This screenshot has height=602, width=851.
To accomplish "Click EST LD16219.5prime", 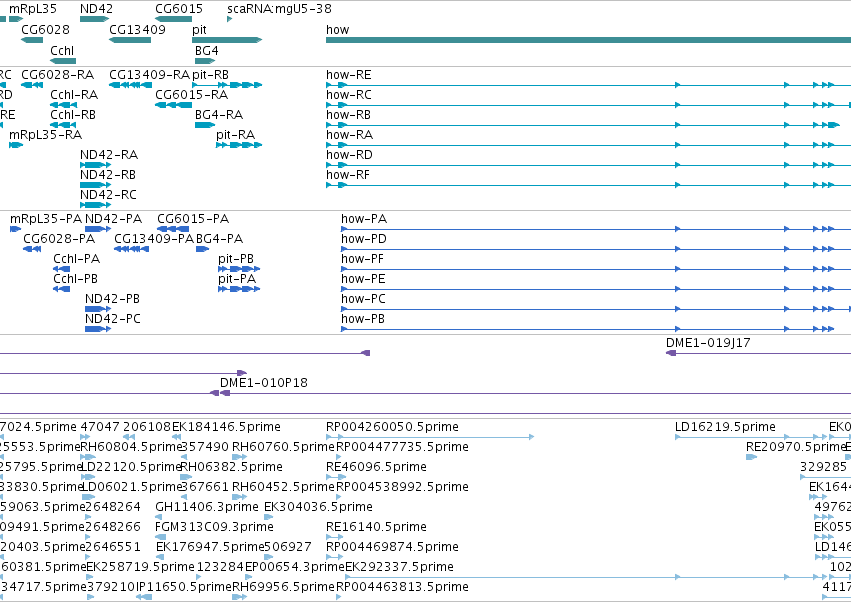I will [x=726, y=427].
